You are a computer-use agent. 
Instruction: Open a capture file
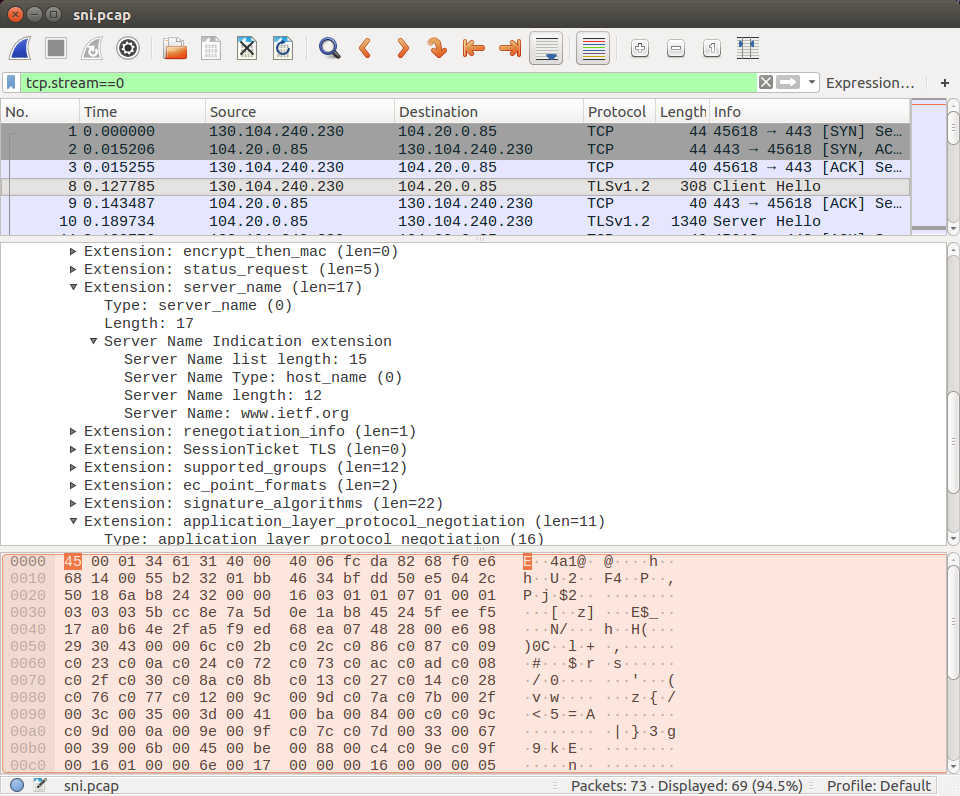(175, 48)
